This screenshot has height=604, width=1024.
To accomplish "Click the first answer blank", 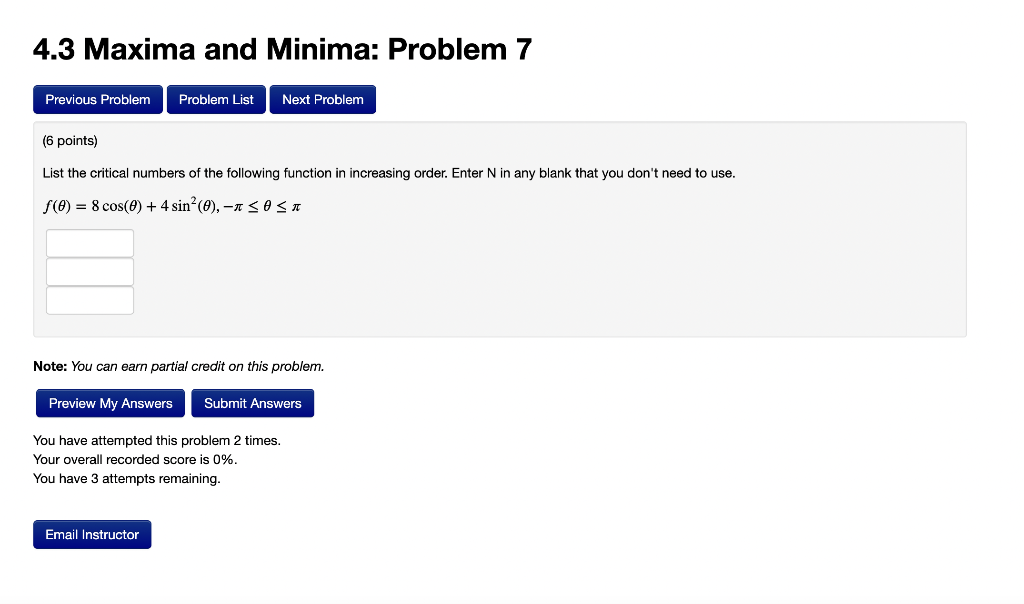I will point(89,242).
